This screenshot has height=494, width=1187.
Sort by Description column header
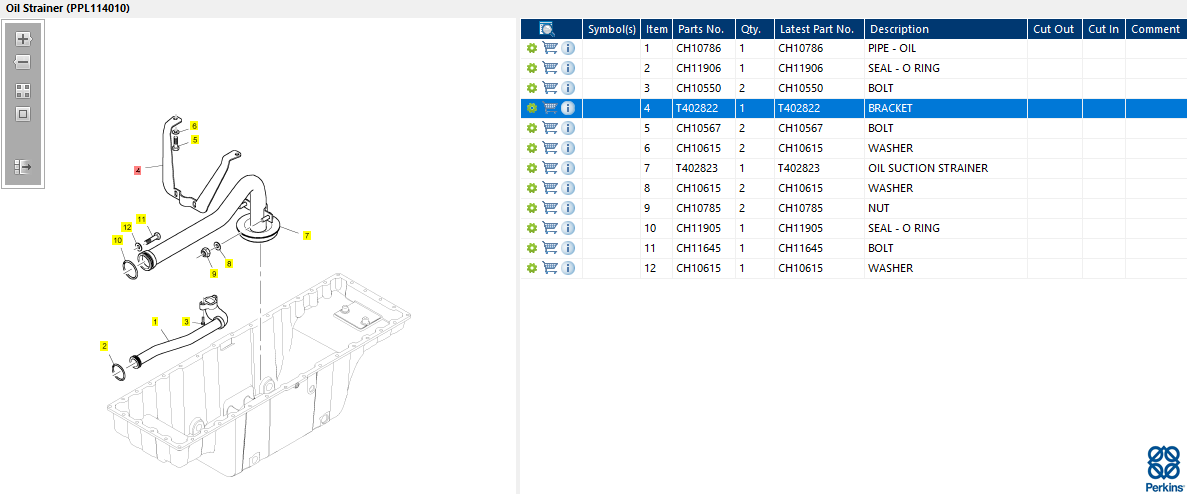click(x=946, y=29)
